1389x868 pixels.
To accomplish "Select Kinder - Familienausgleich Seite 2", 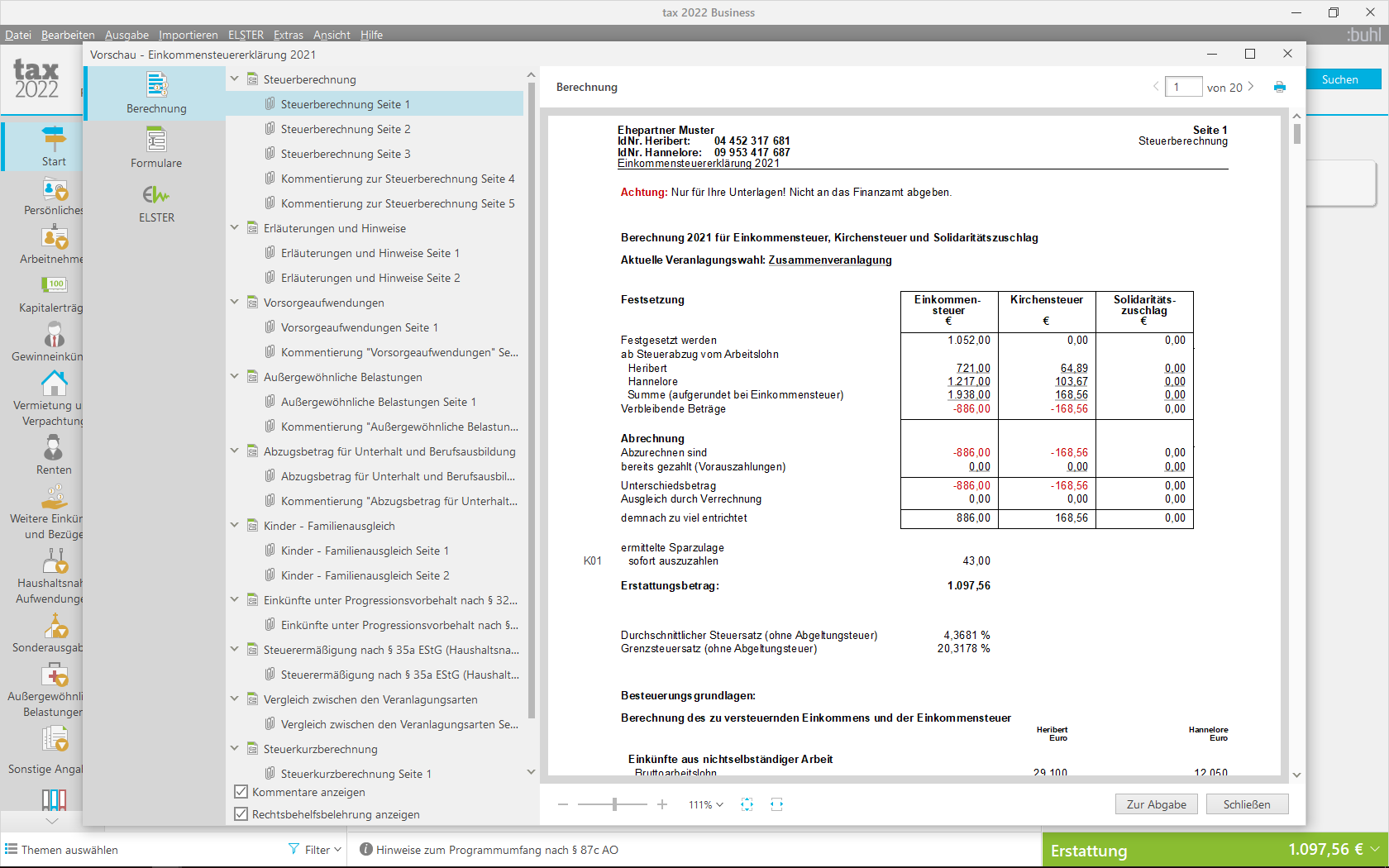I will [x=365, y=575].
